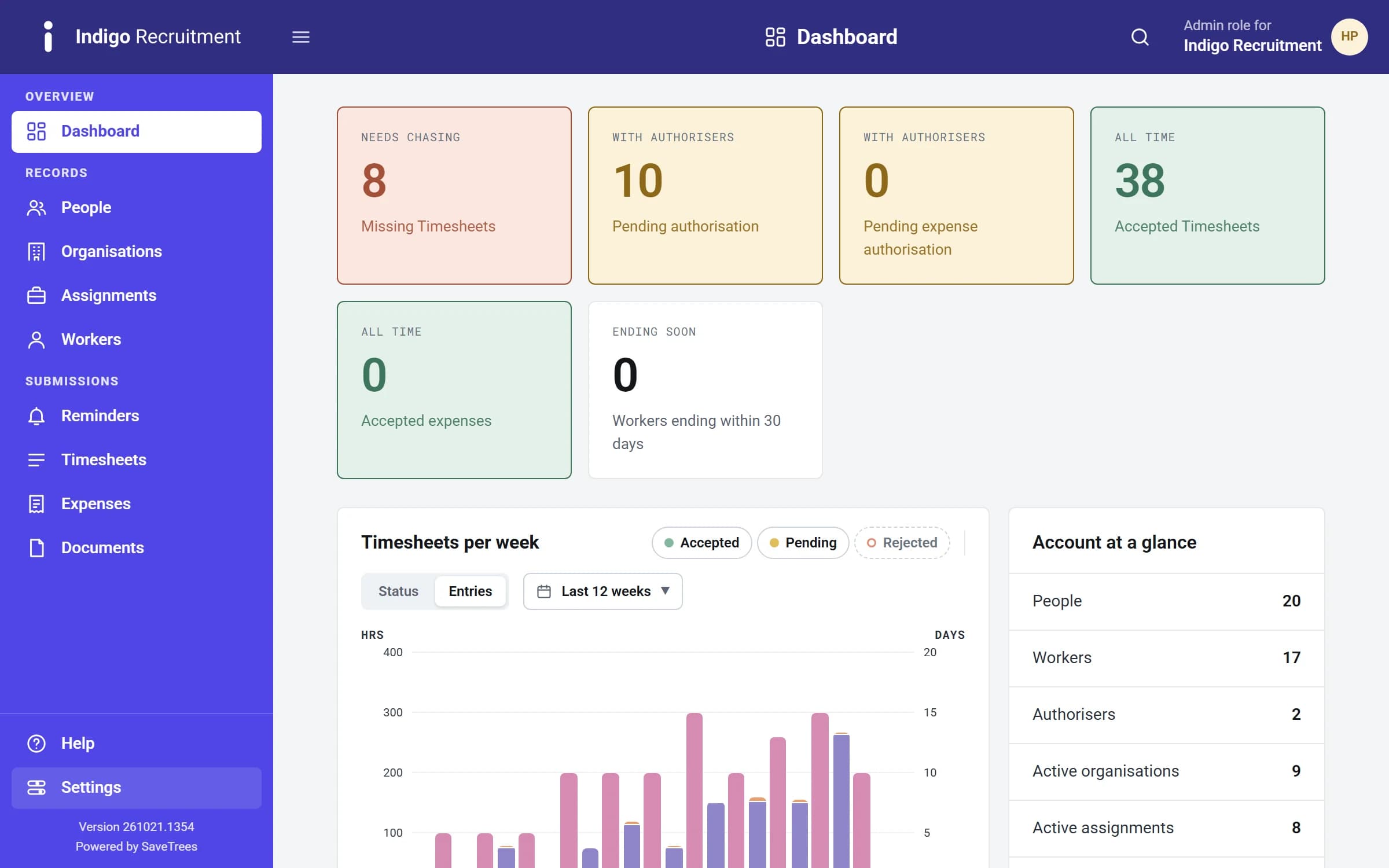Expand the Last 12 weeks dropdown
Screen dimensions: 1389x868
[602, 591]
